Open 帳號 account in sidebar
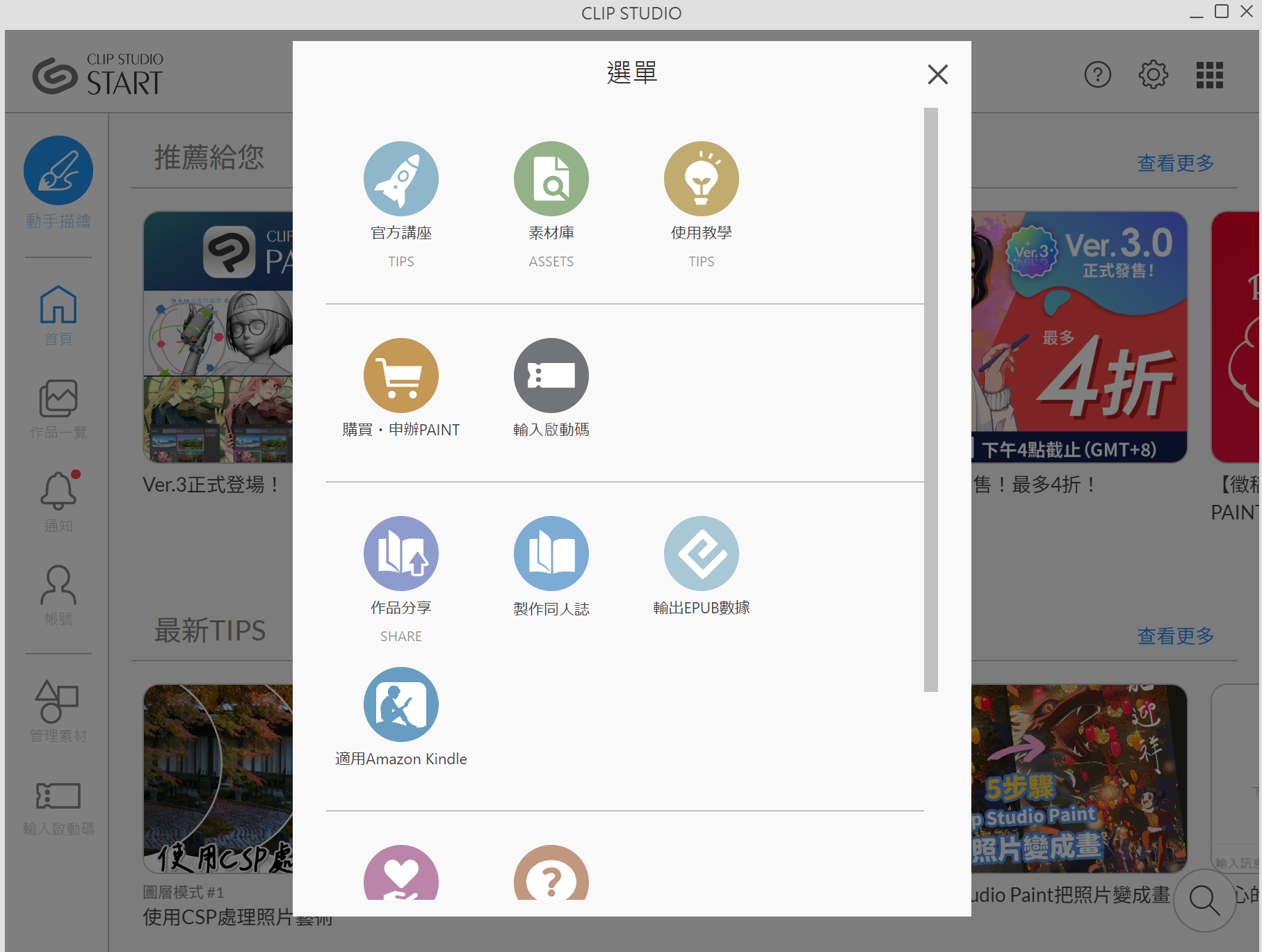 point(58,595)
